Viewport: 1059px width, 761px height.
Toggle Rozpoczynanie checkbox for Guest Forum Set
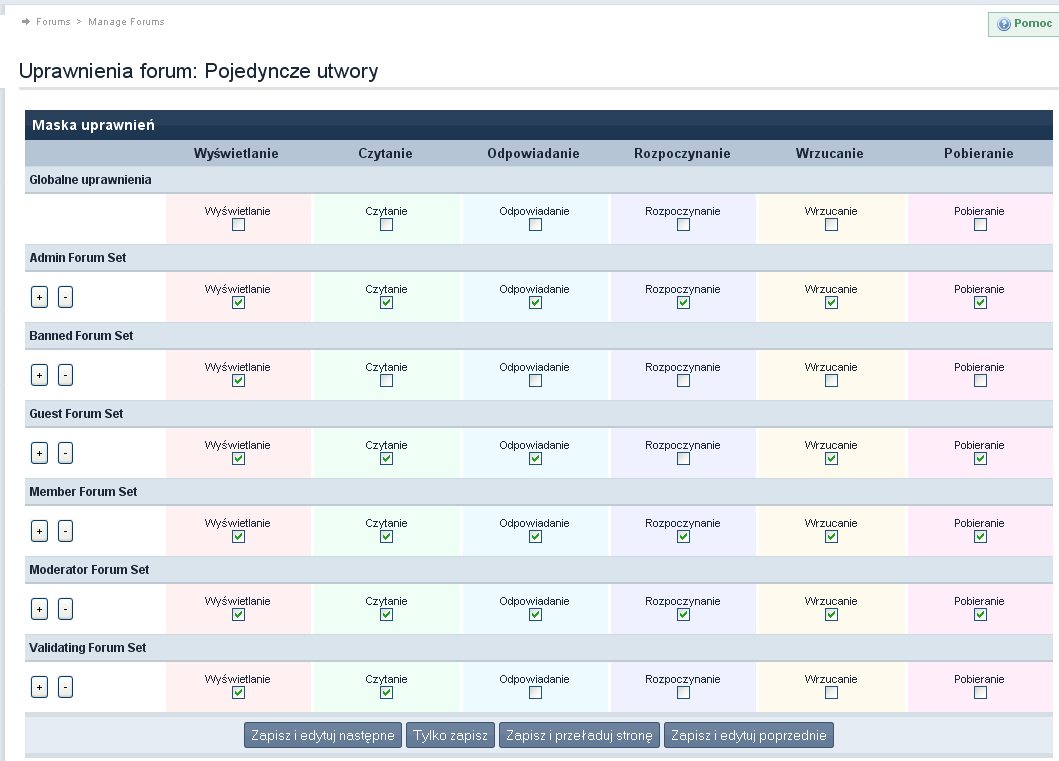point(683,459)
